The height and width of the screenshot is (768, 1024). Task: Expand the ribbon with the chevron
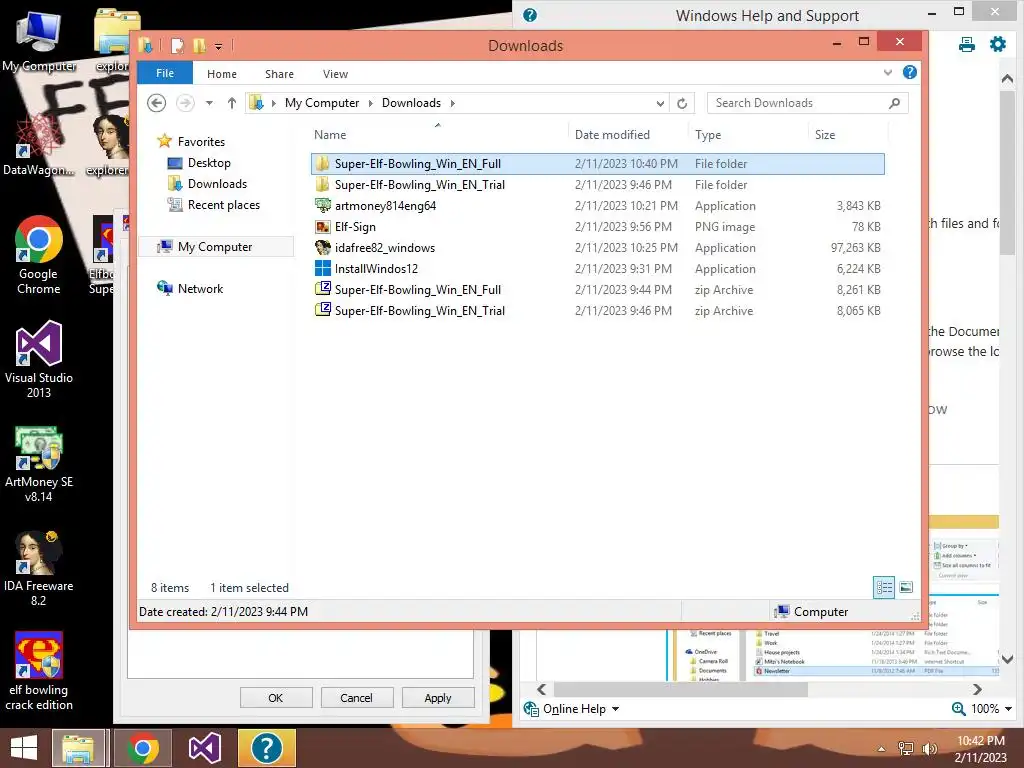pyautogui.click(x=888, y=72)
